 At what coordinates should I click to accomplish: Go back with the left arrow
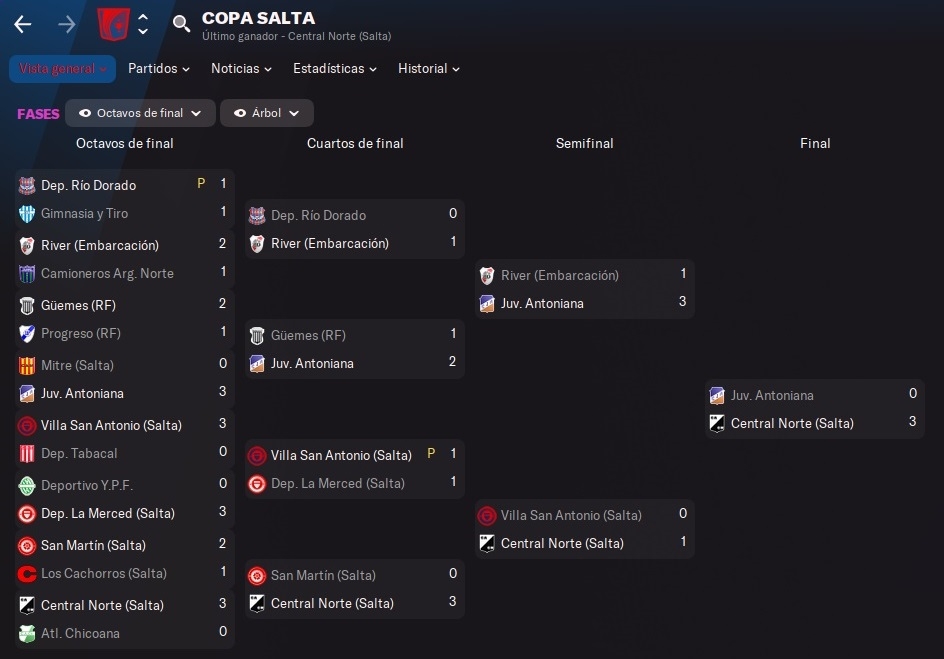(x=23, y=25)
